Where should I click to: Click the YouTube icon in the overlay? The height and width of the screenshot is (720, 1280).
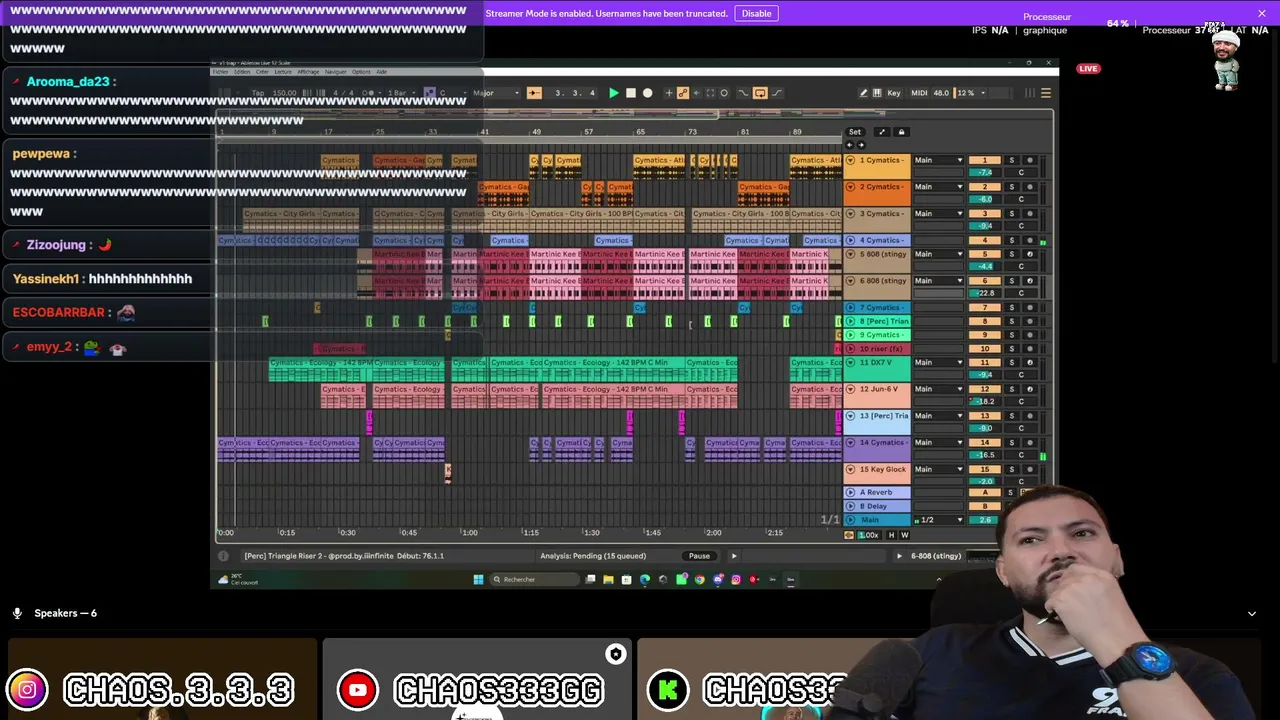[357, 690]
